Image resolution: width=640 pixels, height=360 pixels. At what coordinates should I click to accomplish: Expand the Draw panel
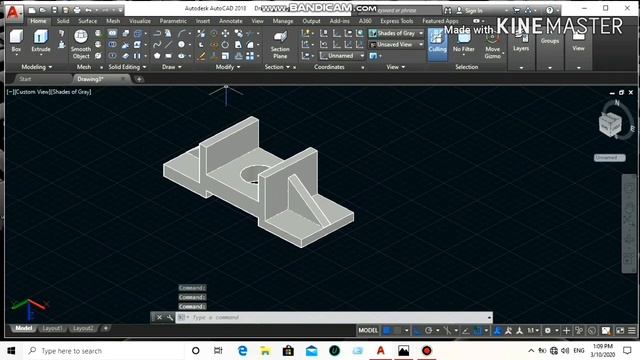pyautogui.click(x=171, y=67)
